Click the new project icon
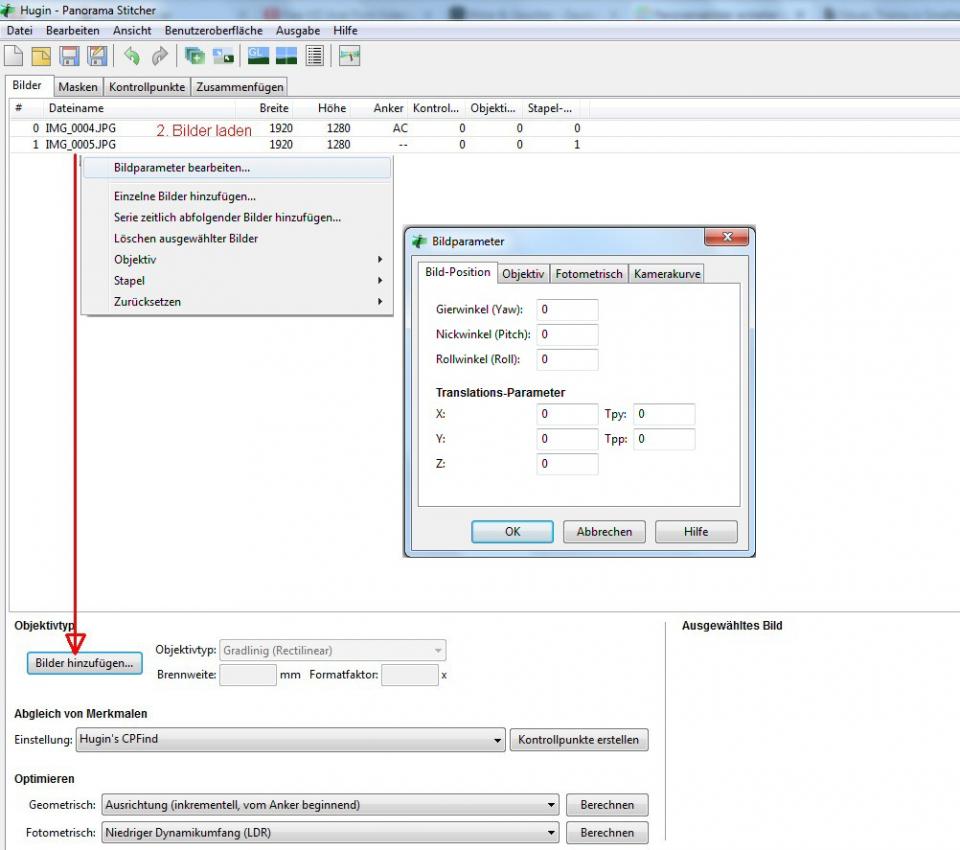The height and width of the screenshot is (850, 960). (14, 56)
